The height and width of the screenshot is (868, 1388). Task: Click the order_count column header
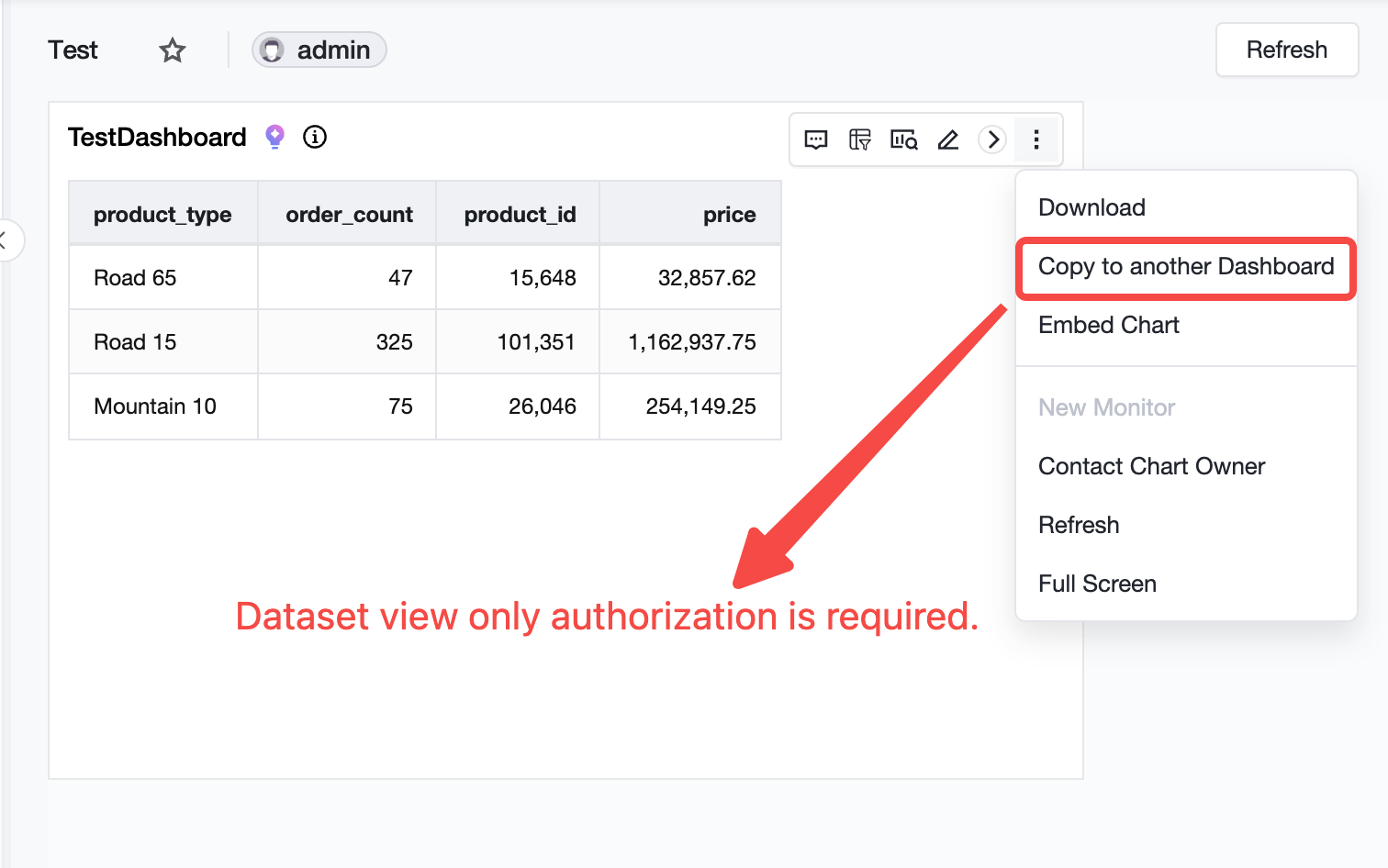[x=347, y=213]
